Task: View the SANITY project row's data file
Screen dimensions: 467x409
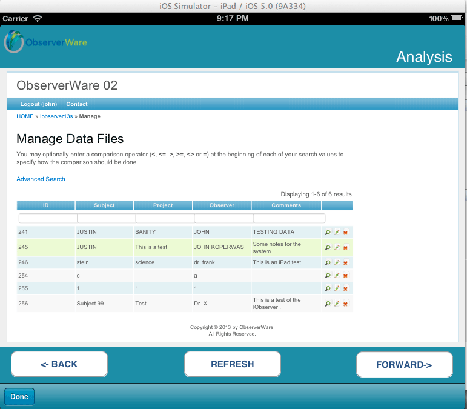Action: click(328, 232)
